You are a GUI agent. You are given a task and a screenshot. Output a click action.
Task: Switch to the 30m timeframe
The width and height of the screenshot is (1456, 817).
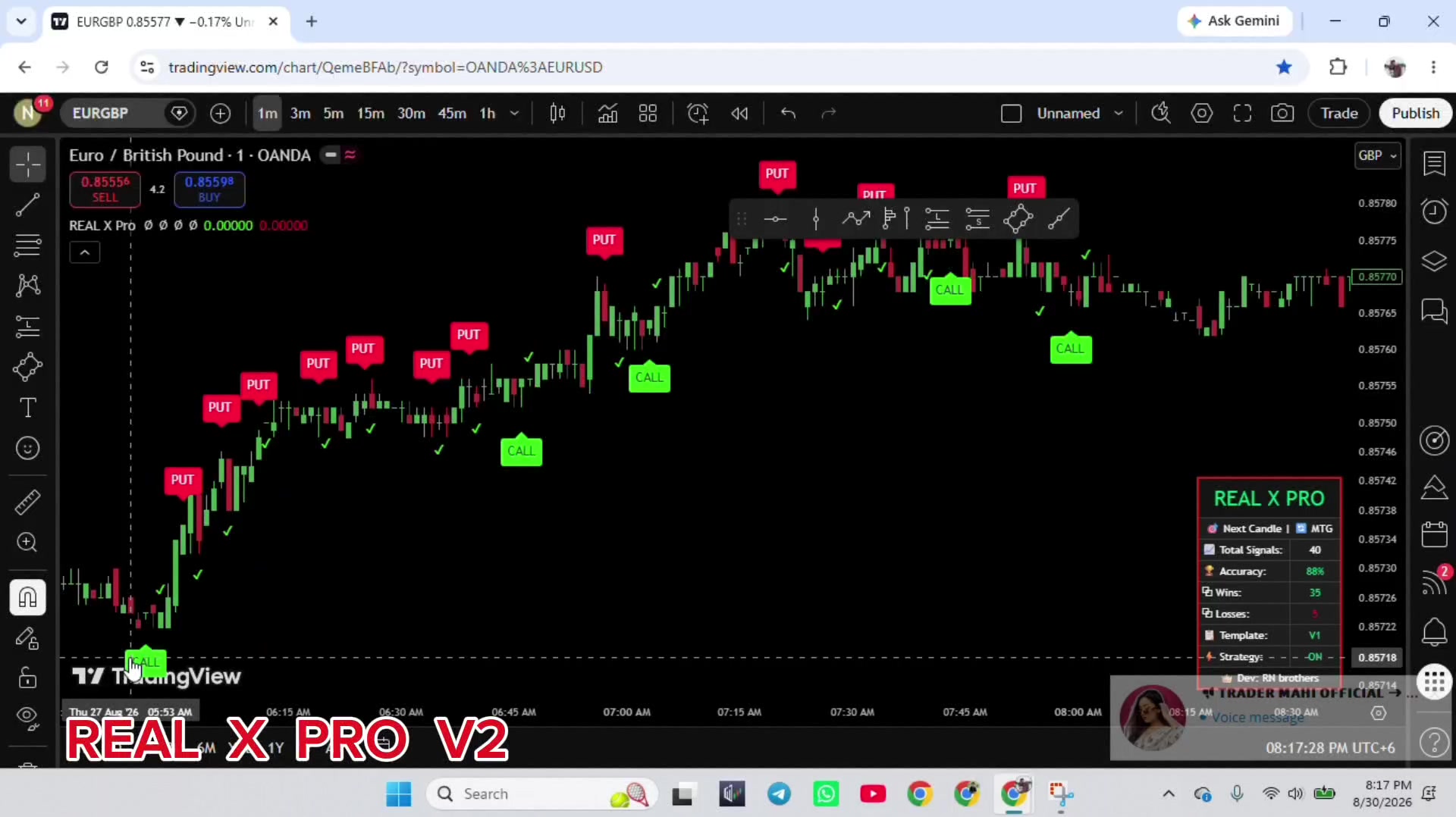(411, 113)
